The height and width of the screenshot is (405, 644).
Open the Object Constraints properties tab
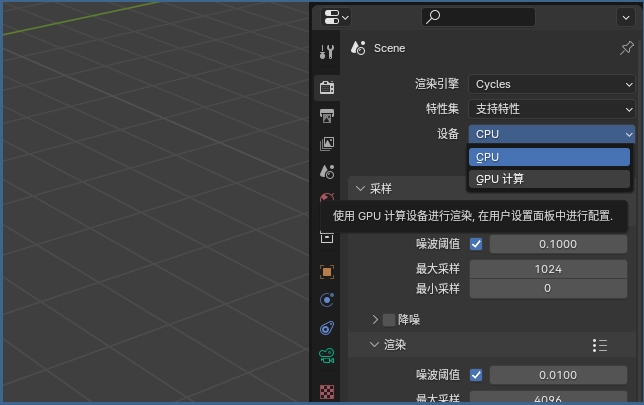click(x=327, y=328)
